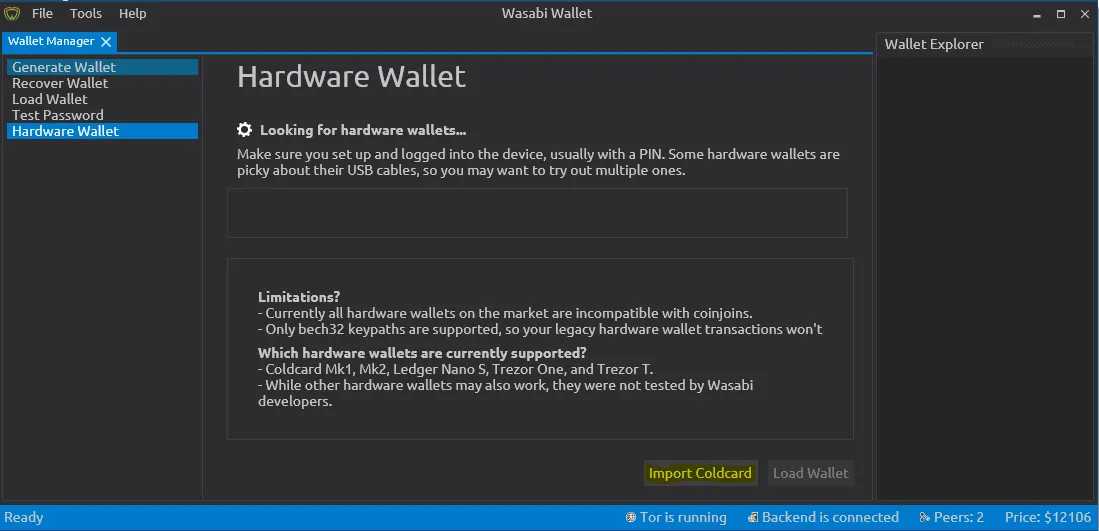Select Generate Wallet in the sidebar
This screenshot has height=531, width=1099.
pos(102,67)
